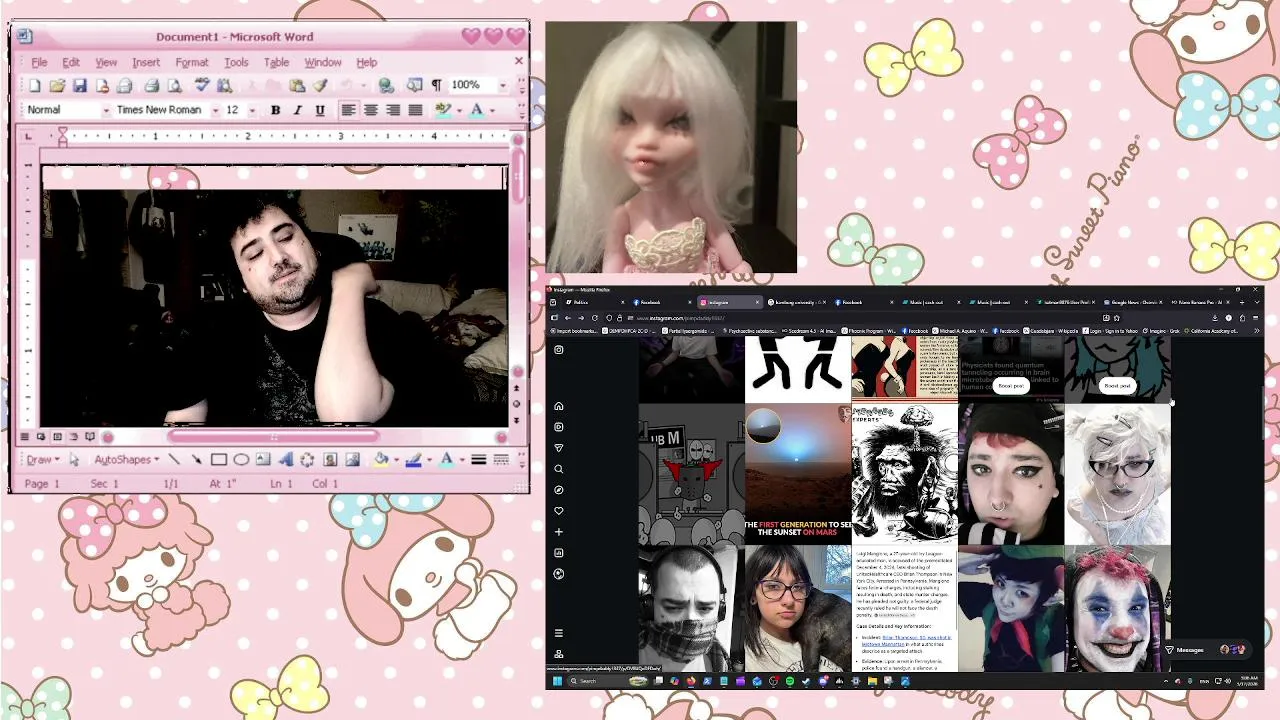Click the Select Objects pointer icon
This screenshot has width=1280, height=720.
coord(74,460)
